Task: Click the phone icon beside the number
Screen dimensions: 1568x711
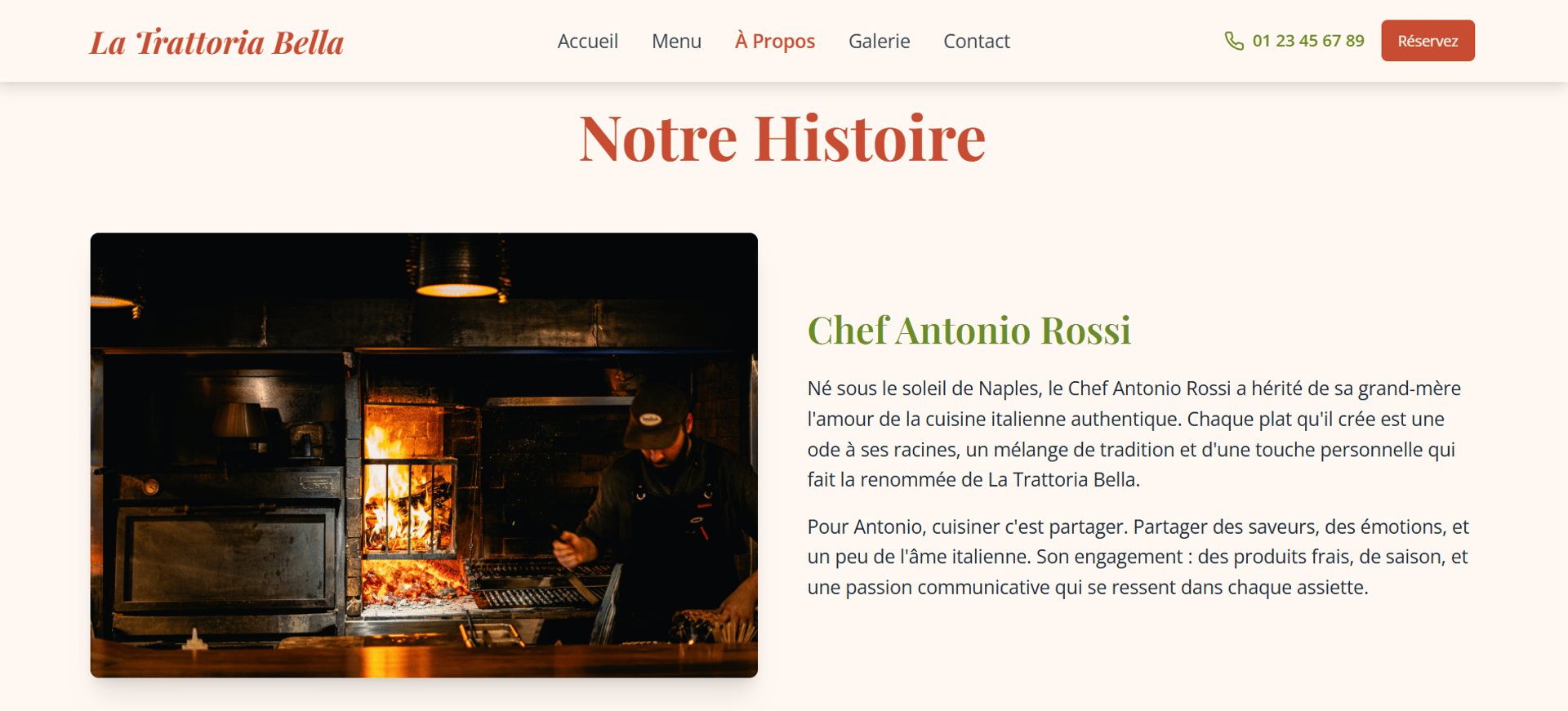Action: pos(1234,41)
